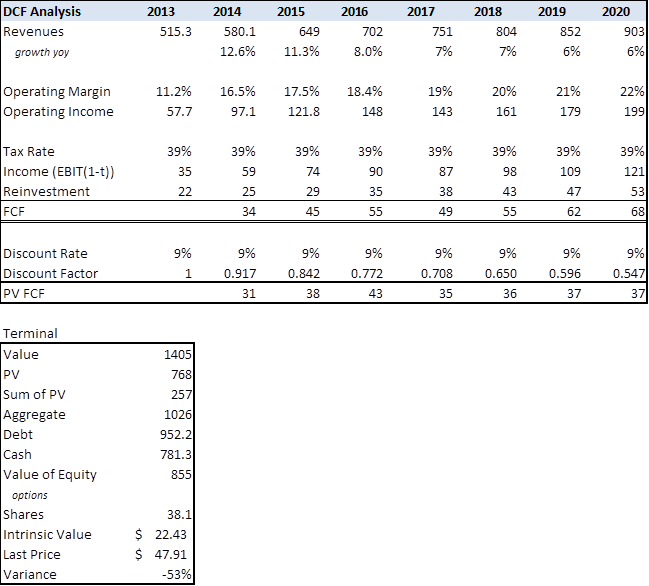Select the Tax Rate label
Screen dimensions: 649x586
[29, 151]
